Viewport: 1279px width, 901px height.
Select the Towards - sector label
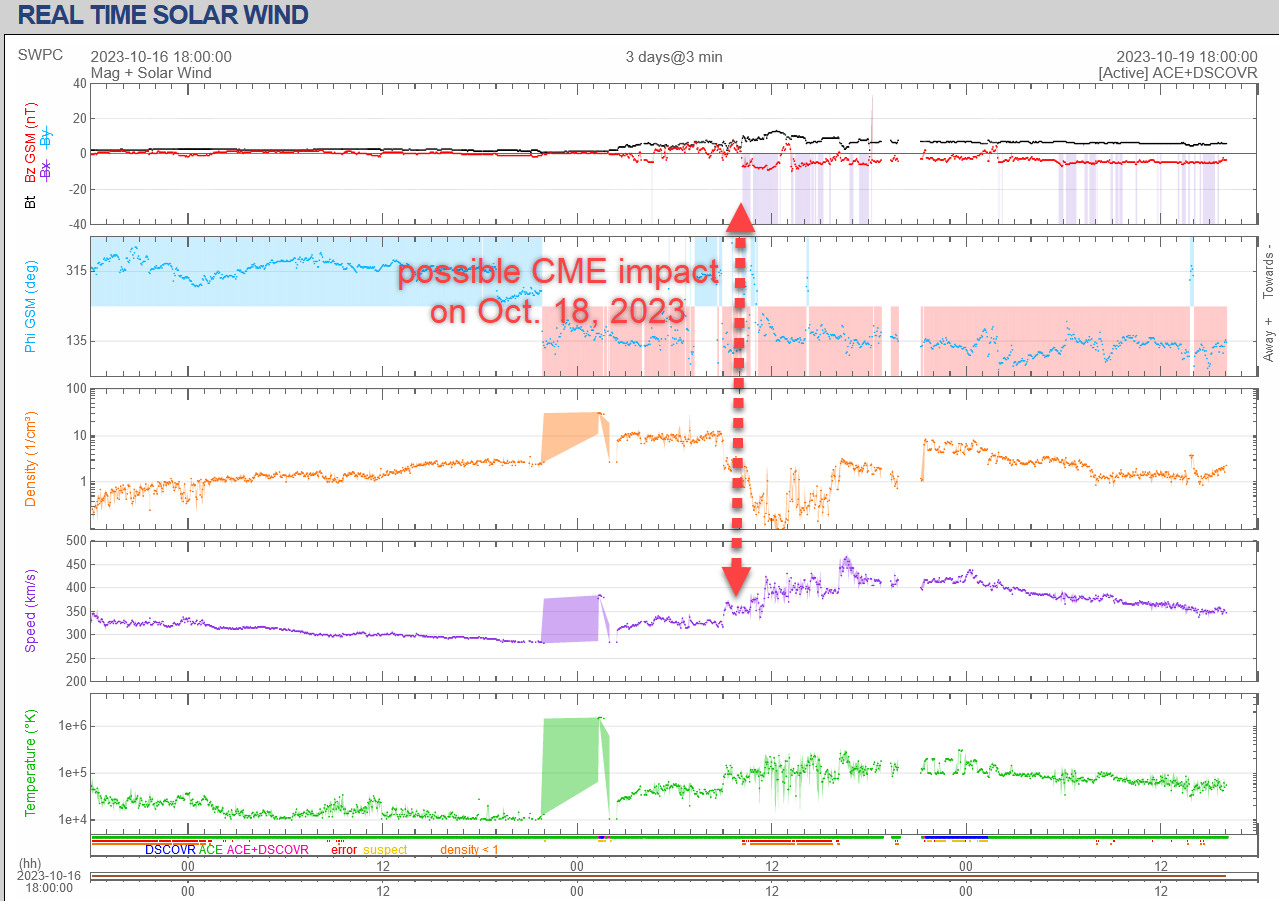tap(1268, 272)
